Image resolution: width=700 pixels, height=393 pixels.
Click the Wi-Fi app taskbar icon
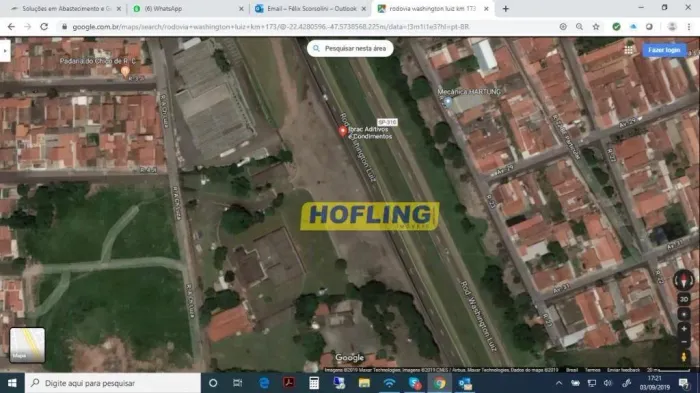[389, 383]
